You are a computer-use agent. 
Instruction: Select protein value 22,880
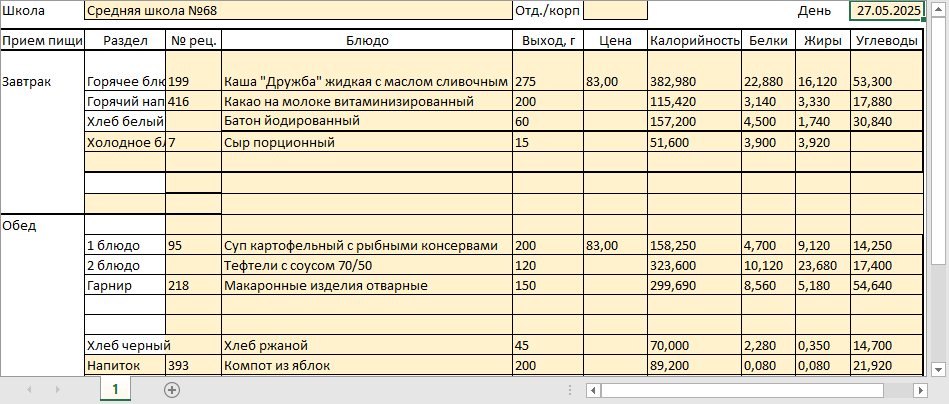coord(769,71)
